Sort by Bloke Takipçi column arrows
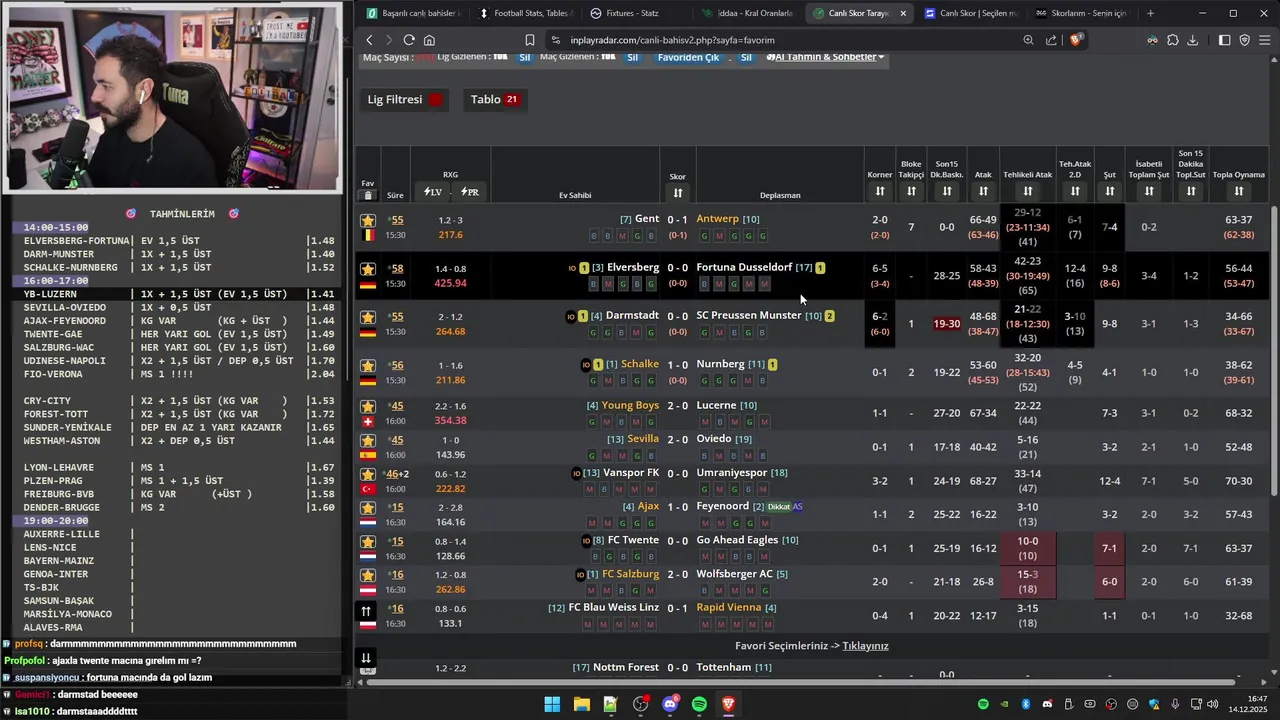 tap(911, 191)
